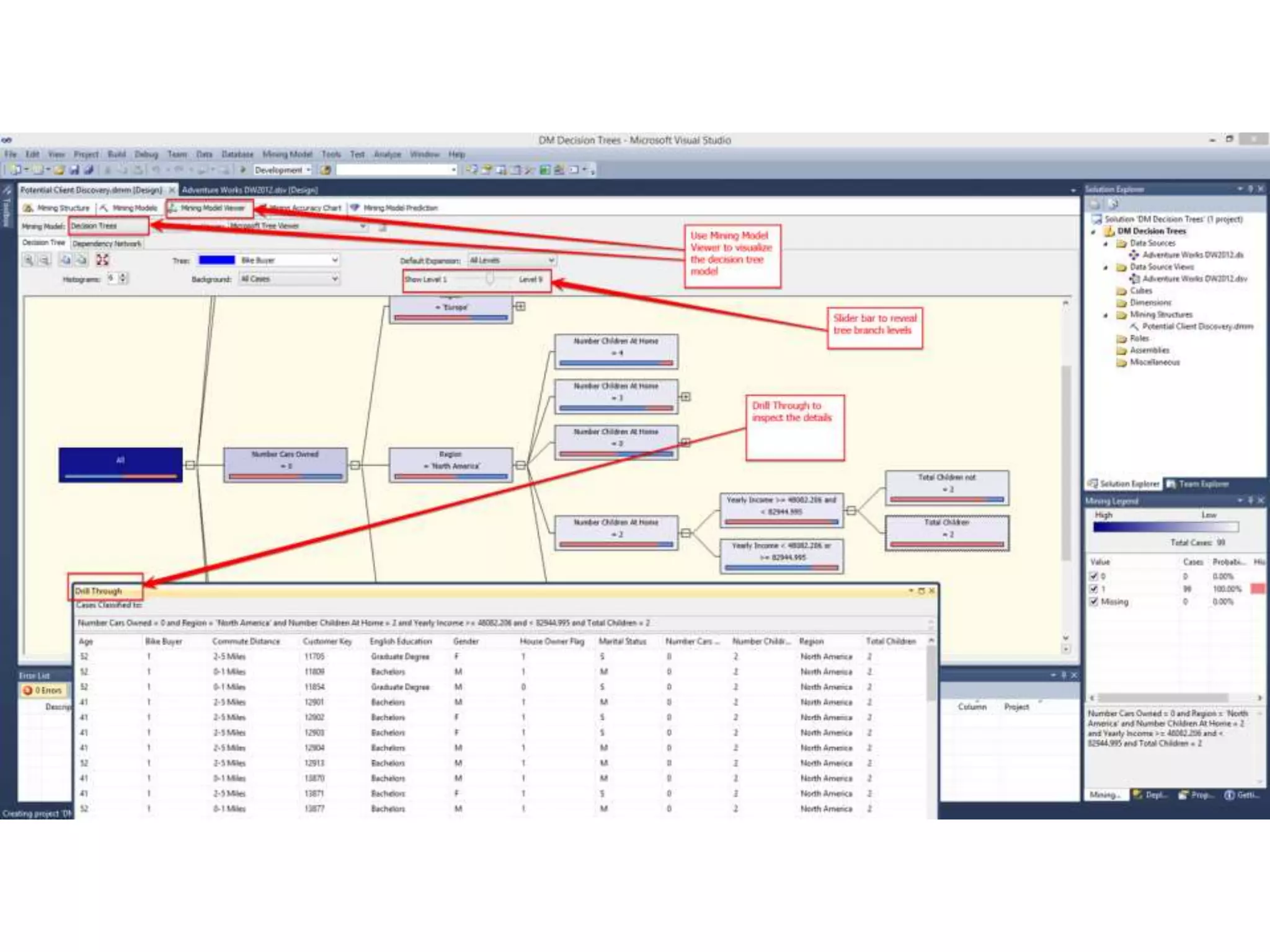
Task: Open the Mining Model menu
Action: pos(287,154)
